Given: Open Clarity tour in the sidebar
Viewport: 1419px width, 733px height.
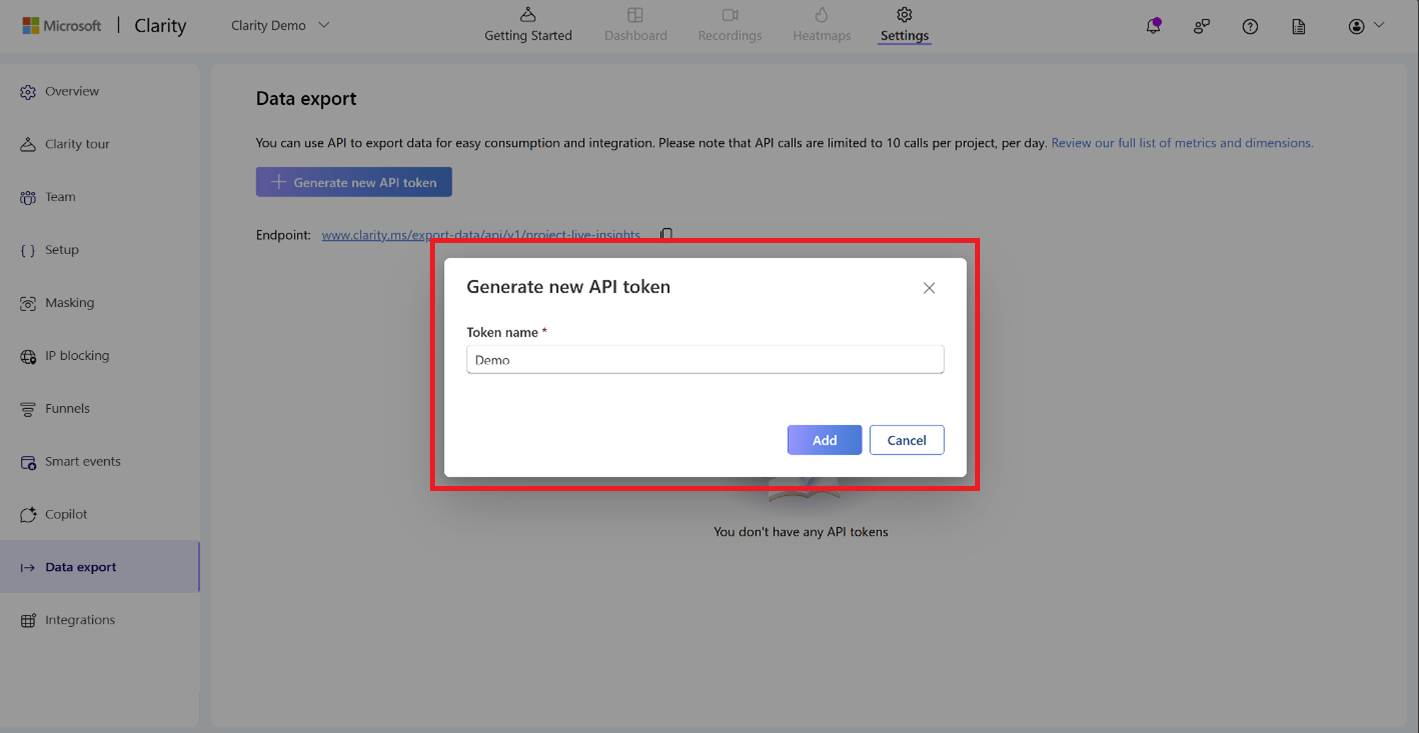Looking at the screenshot, I should click(100, 145).
